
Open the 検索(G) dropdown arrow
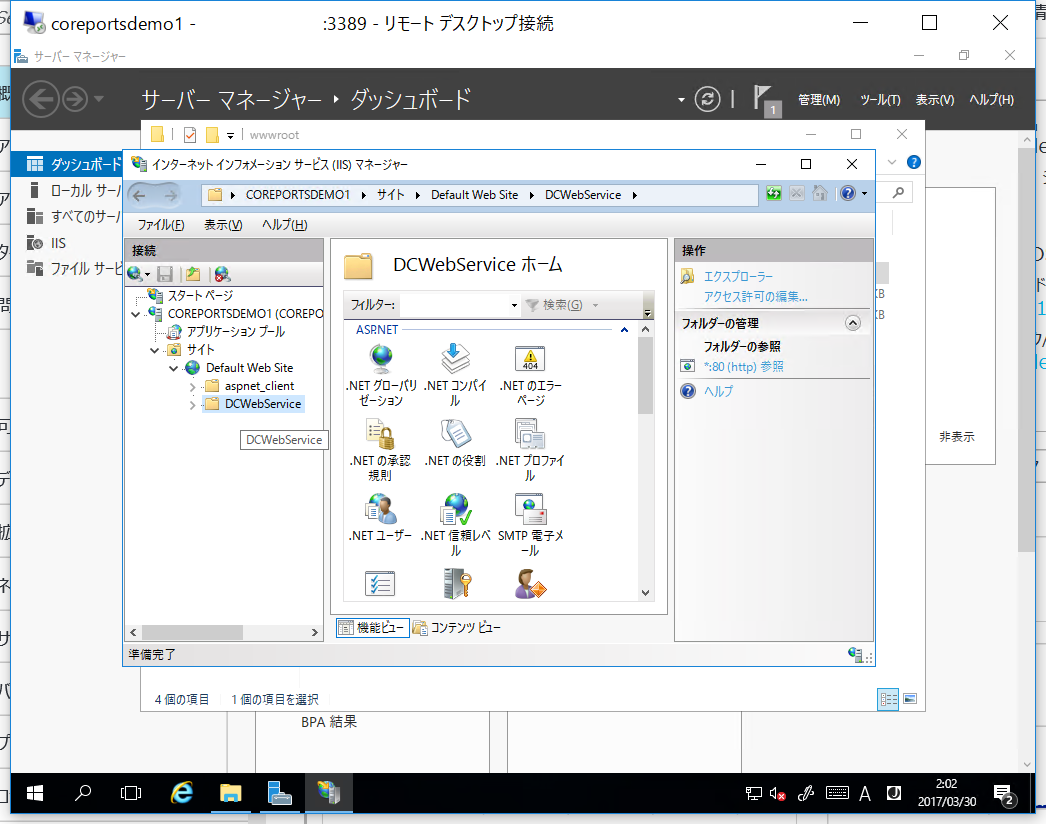click(x=595, y=306)
